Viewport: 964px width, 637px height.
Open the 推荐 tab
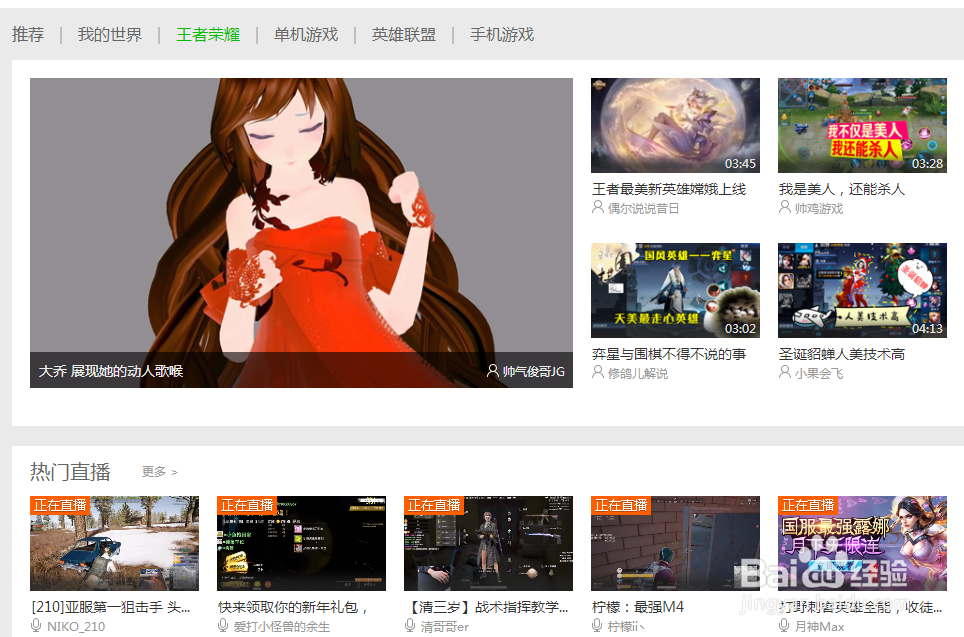click(x=28, y=34)
